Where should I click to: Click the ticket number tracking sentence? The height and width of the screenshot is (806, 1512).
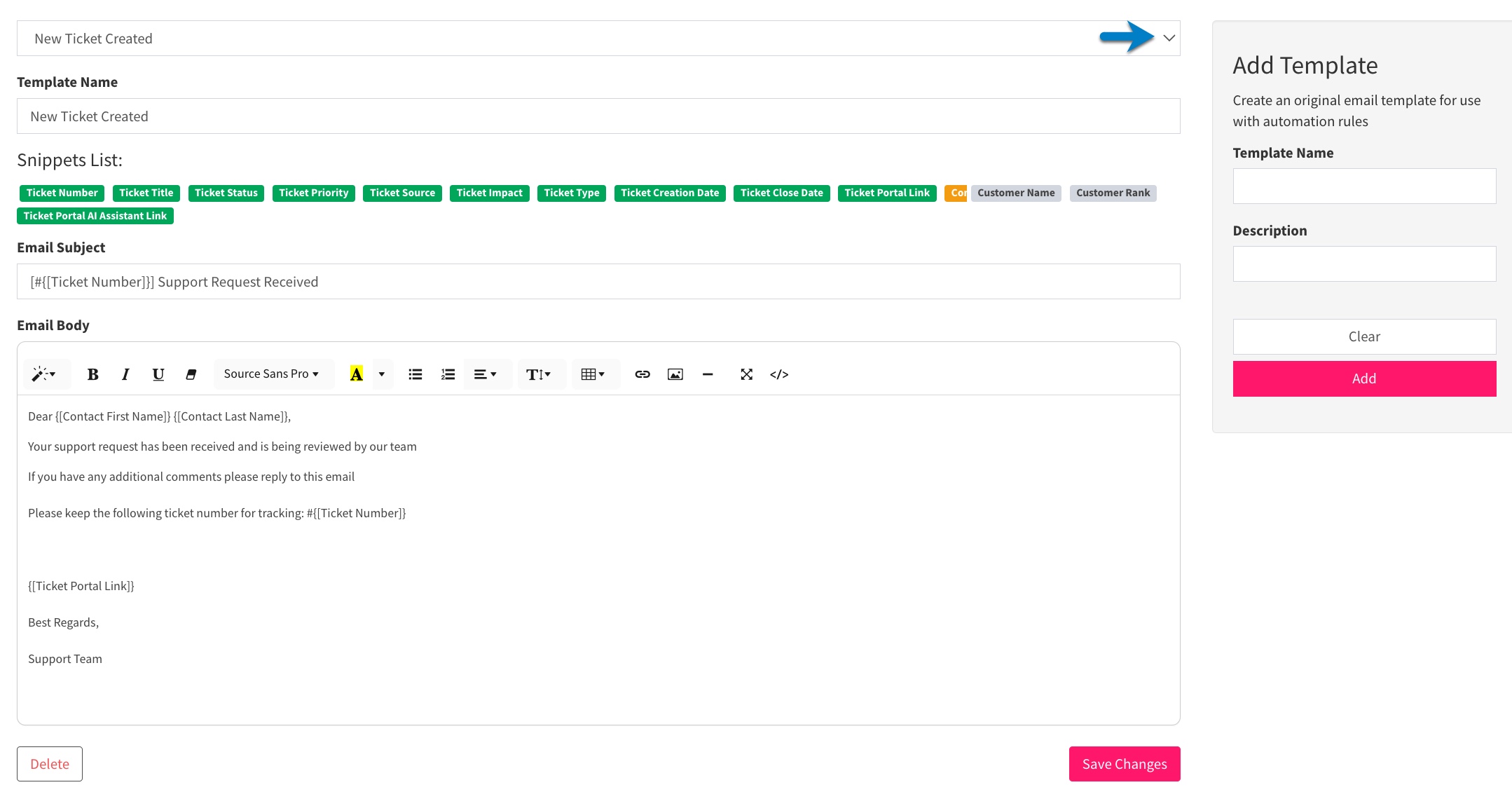tap(217, 513)
